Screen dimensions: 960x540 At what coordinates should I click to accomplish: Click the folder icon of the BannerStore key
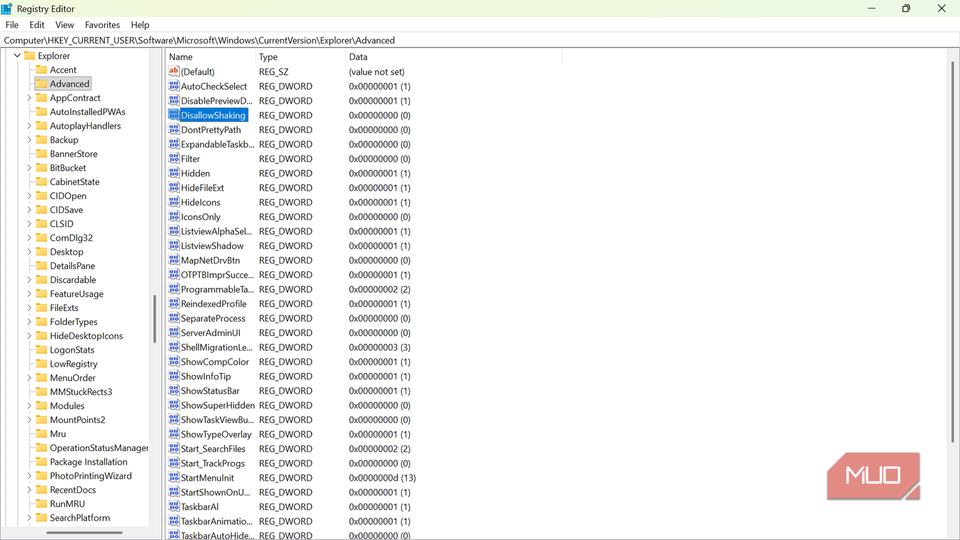(x=42, y=154)
